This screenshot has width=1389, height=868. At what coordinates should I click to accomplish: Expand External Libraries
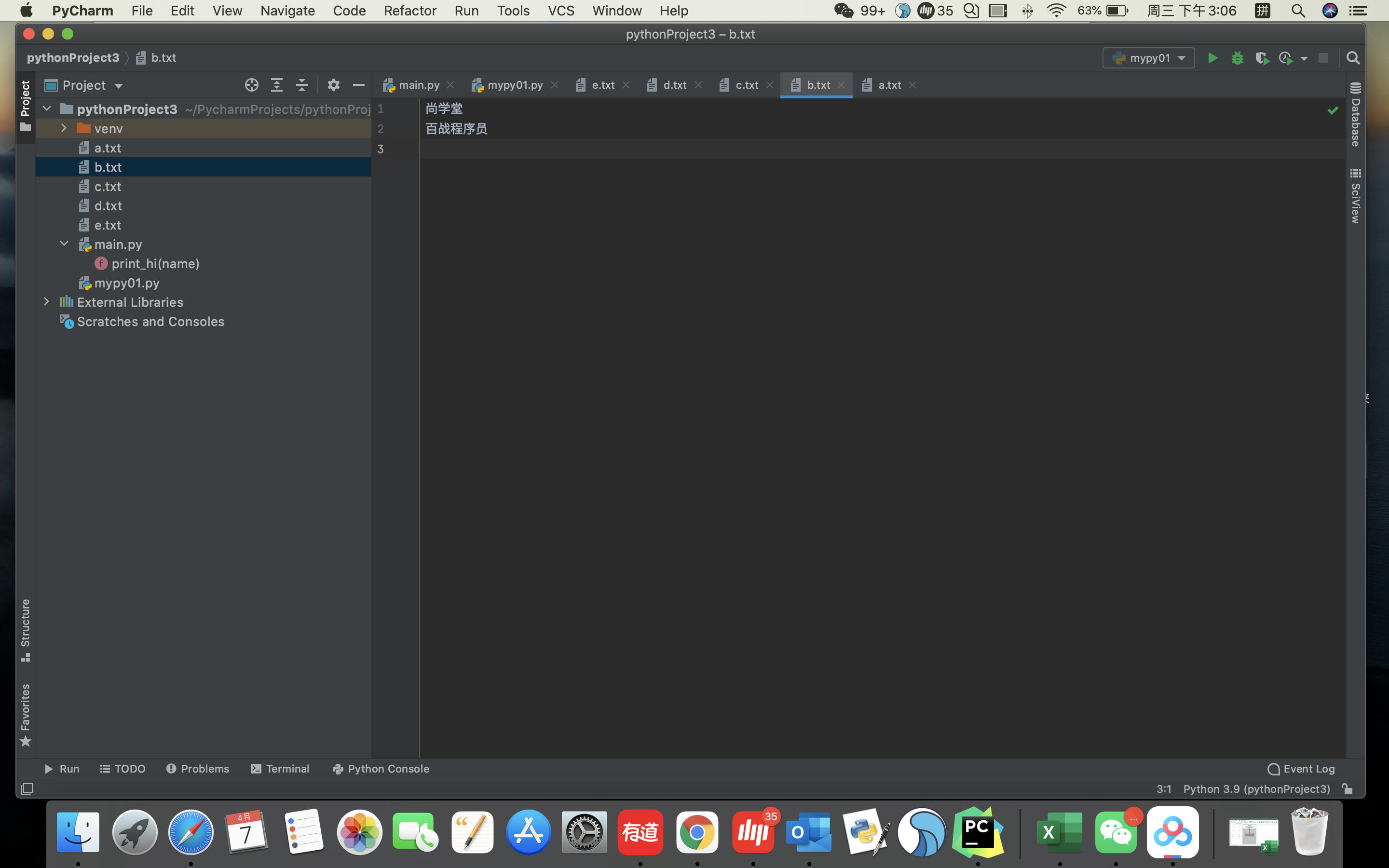(x=46, y=302)
